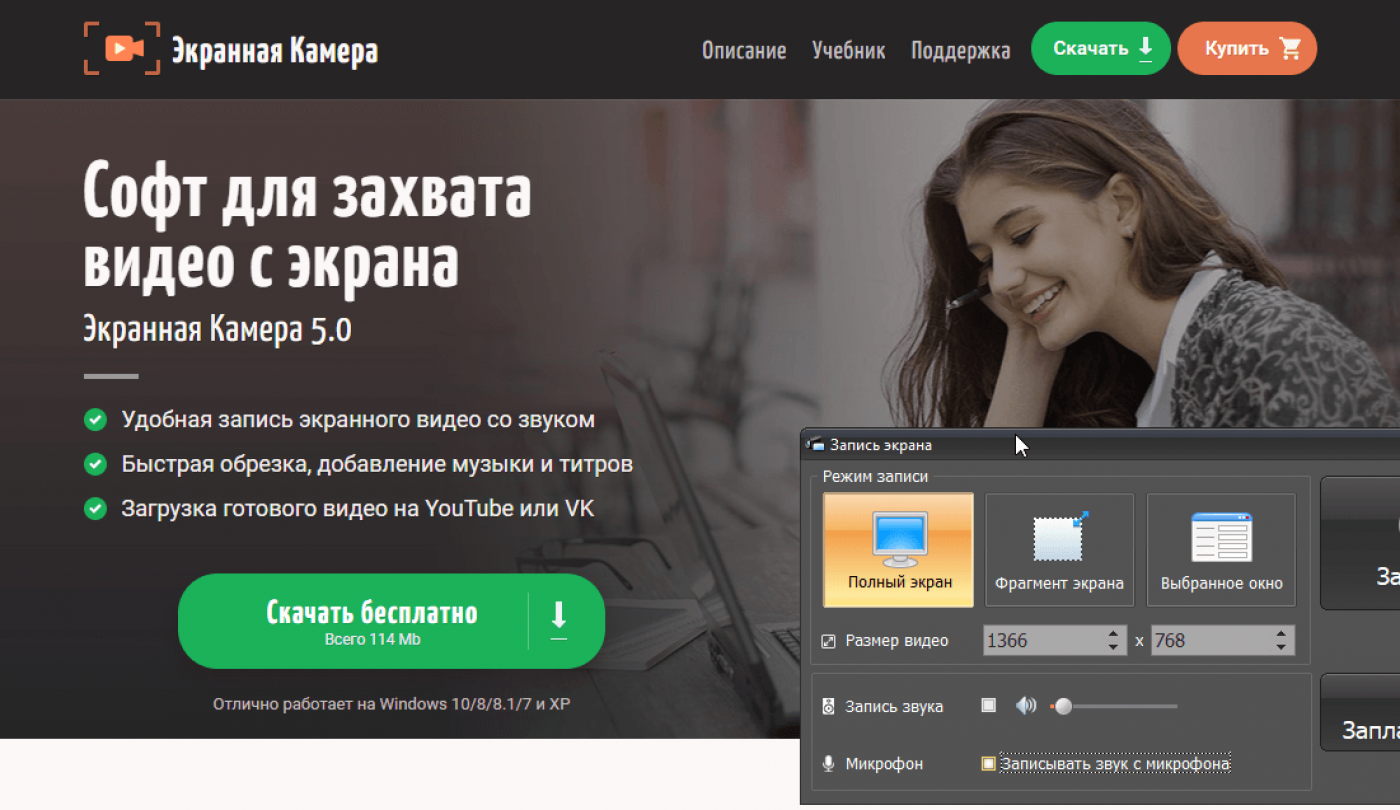The image size is (1400, 810).
Task: Click the text Экранная Камера 5.0
Action: click(217, 329)
